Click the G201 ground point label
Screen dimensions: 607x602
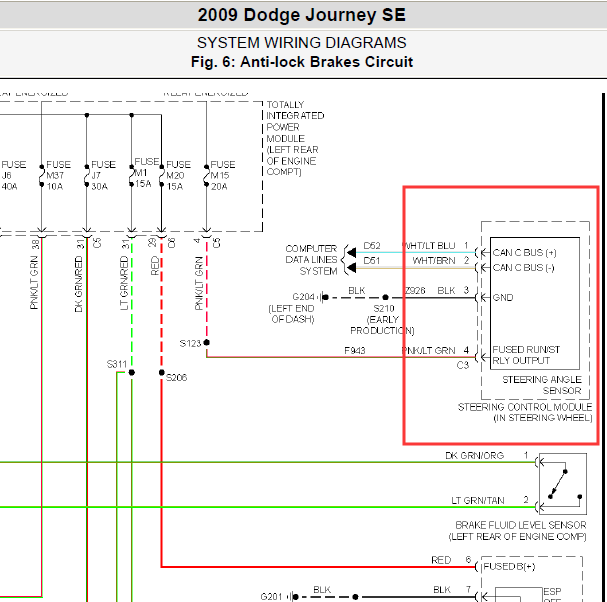272,597
